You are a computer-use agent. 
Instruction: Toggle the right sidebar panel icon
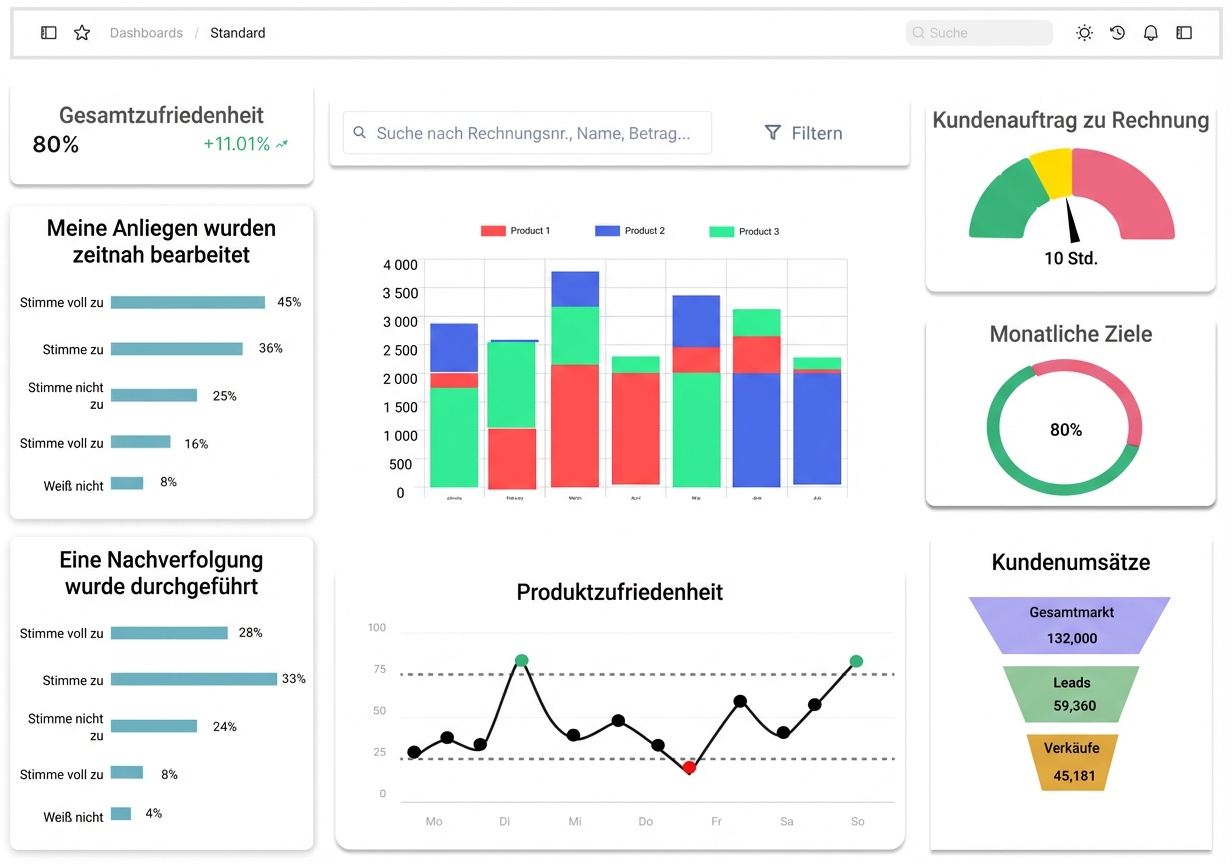tap(1184, 33)
